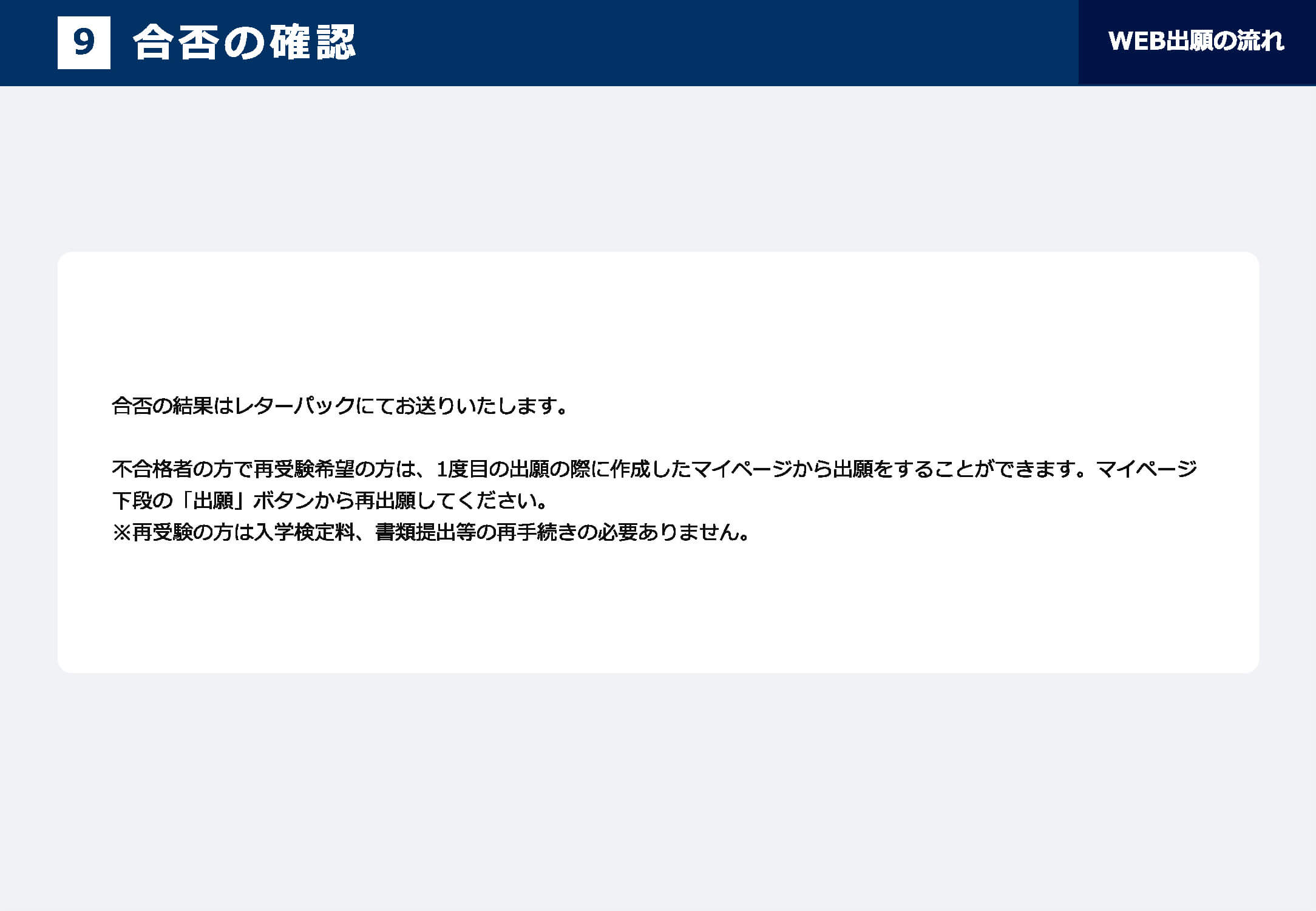Image resolution: width=1316 pixels, height=911 pixels.
Task: Click the gray background below the white card
Action: click(x=658, y=789)
